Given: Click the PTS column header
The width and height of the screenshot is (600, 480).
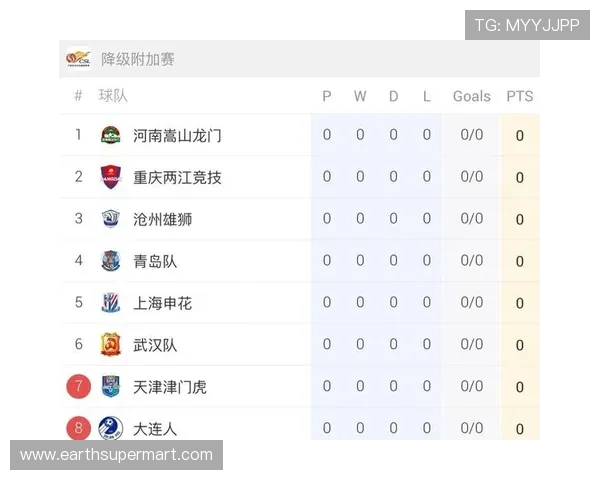Looking at the screenshot, I should (519, 96).
